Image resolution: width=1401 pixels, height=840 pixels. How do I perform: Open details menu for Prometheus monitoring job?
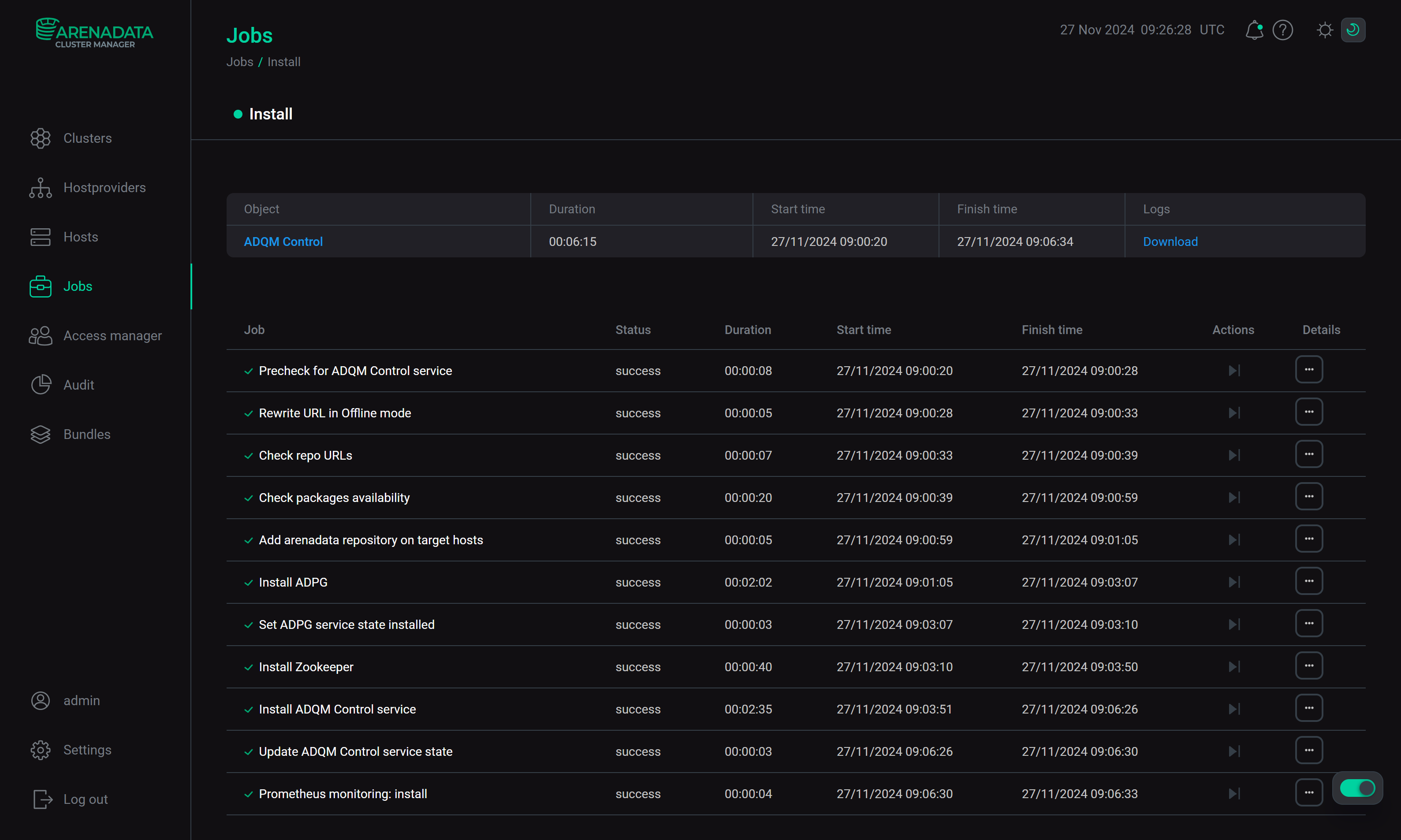pyautogui.click(x=1309, y=792)
